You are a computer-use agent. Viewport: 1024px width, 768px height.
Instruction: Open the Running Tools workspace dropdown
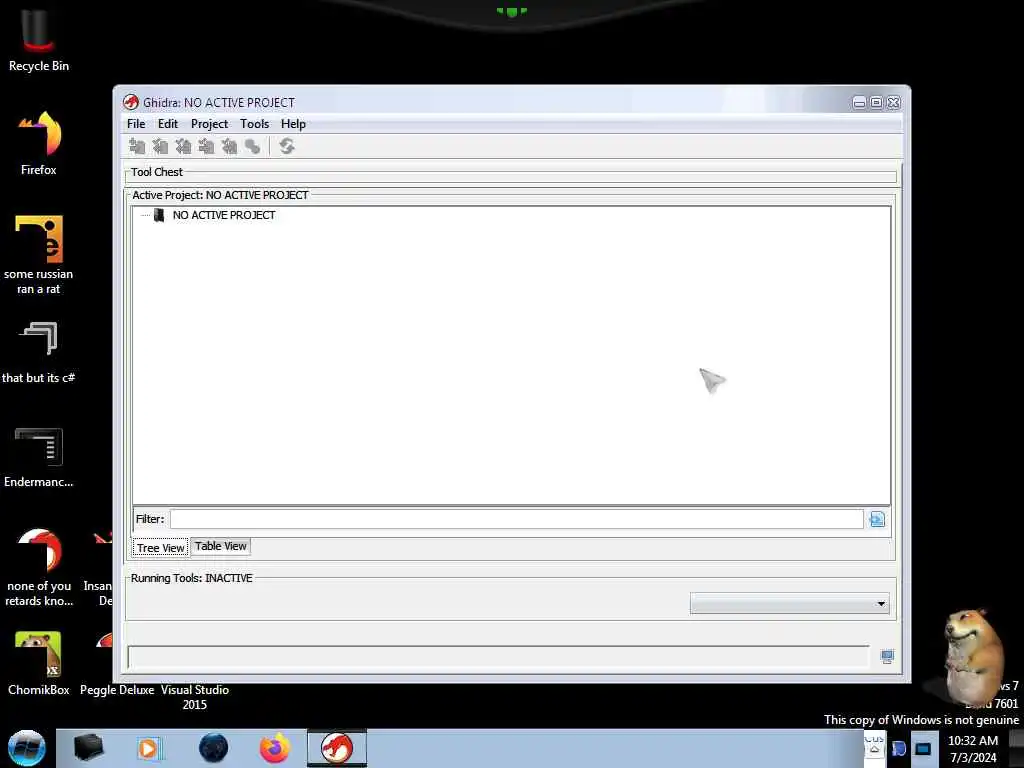[x=790, y=603]
